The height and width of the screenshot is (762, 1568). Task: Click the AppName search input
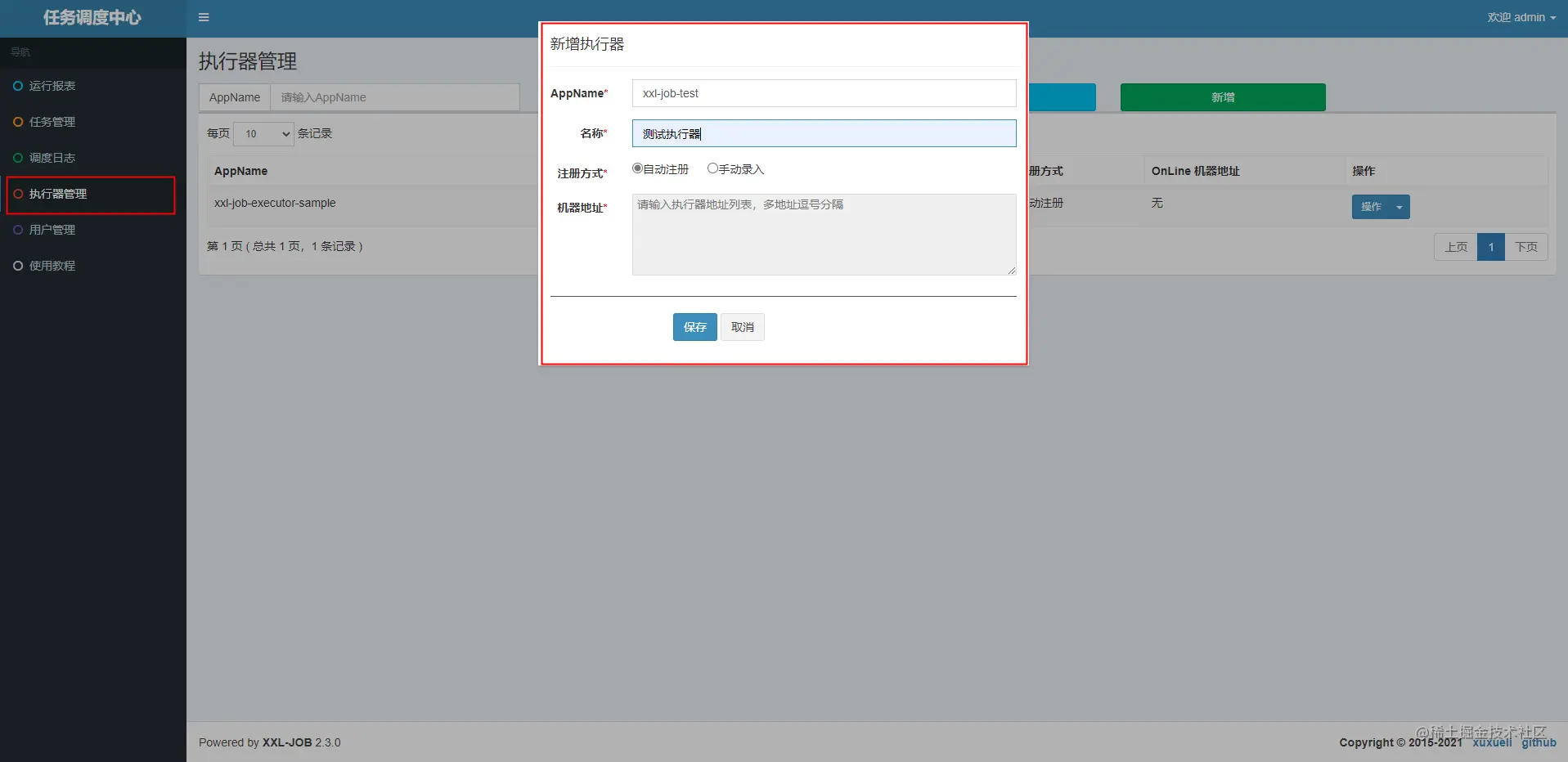click(x=395, y=97)
